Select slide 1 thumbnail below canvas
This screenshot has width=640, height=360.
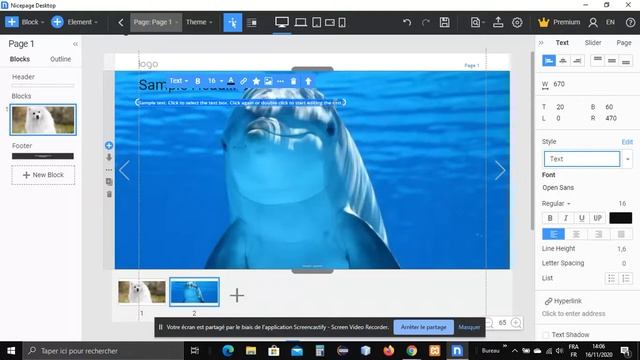tap(142, 292)
